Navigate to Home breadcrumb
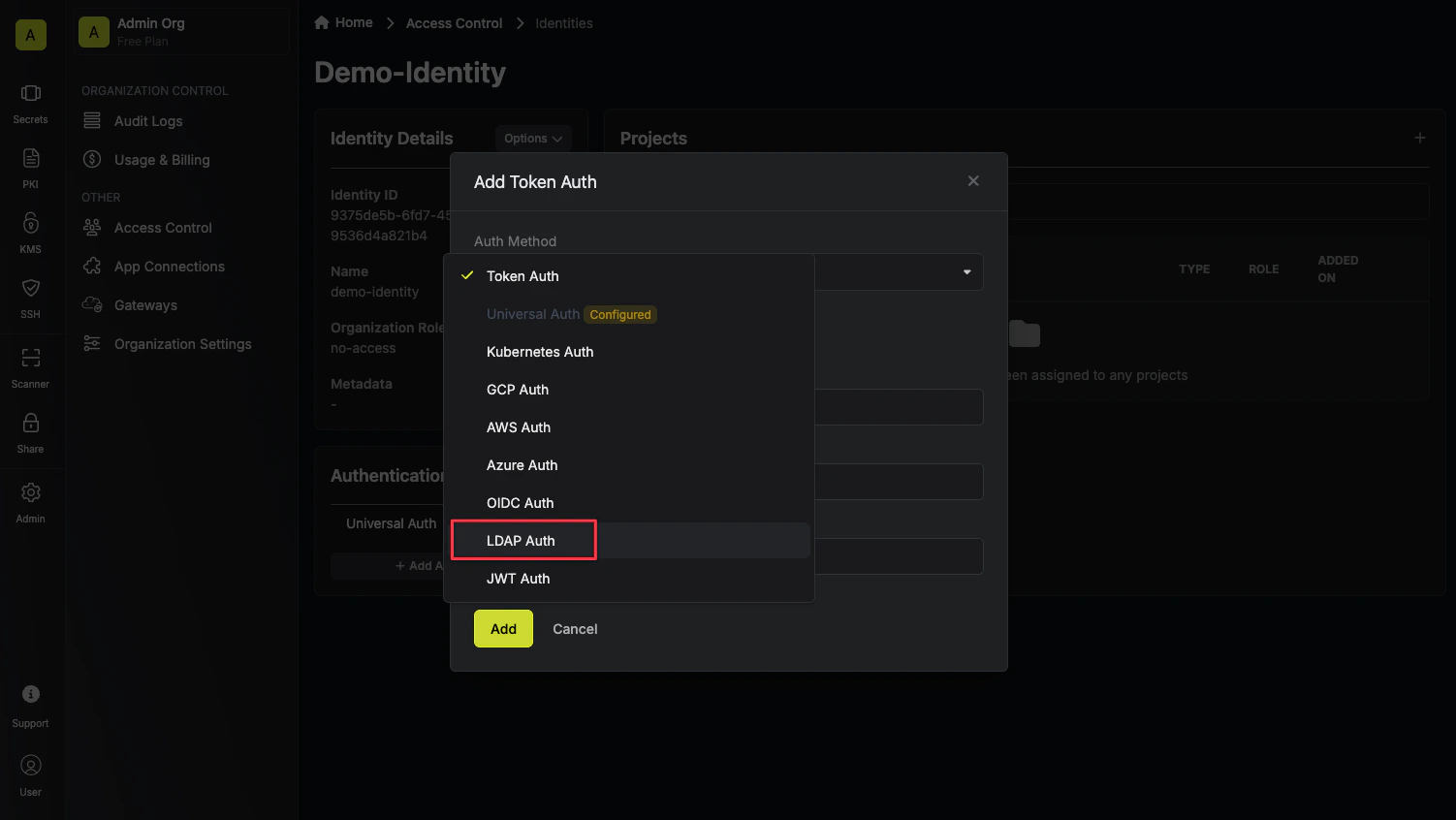 point(354,22)
